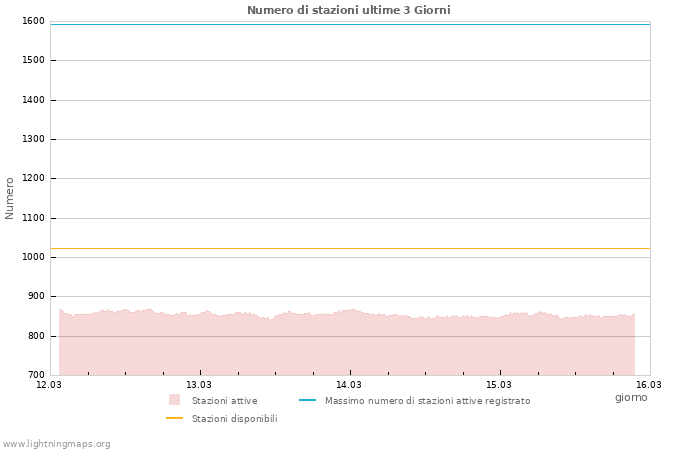Click the blue legend line marker
This screenshot has height=450, width=700.
point(307,400)
